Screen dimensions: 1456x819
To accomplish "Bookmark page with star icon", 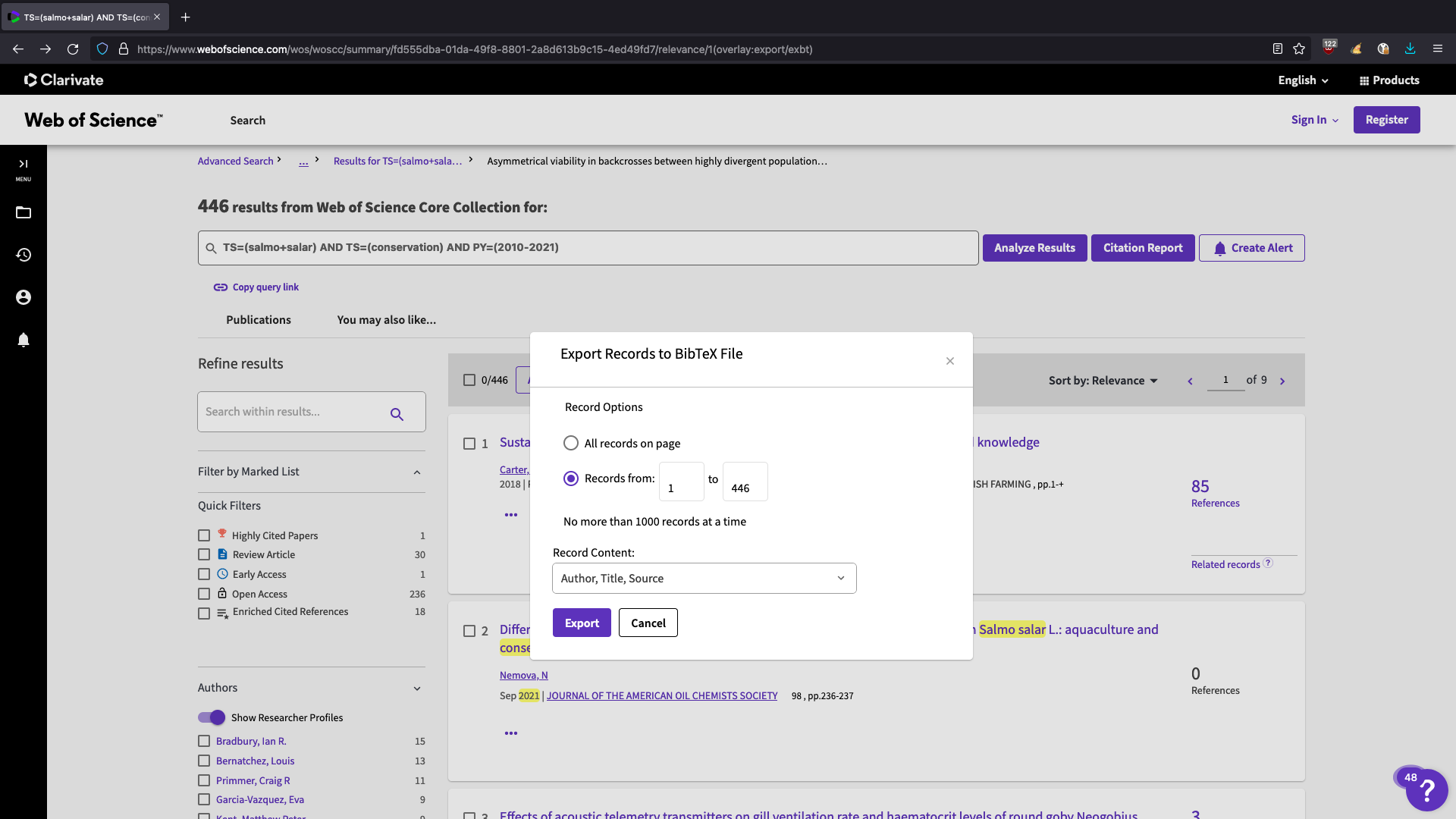I will tap(1299, 49).
